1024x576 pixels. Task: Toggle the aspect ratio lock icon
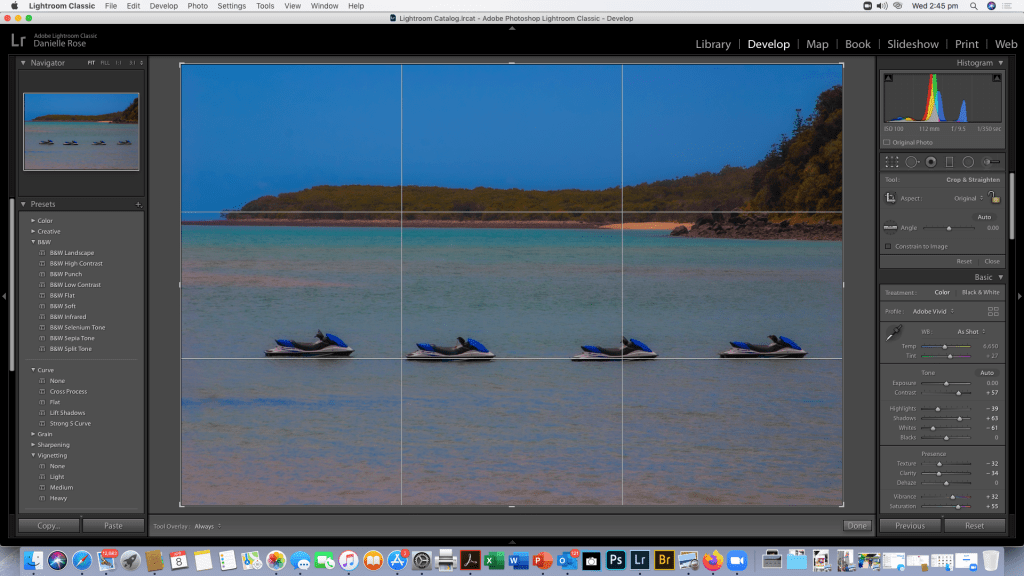(993, 197)
